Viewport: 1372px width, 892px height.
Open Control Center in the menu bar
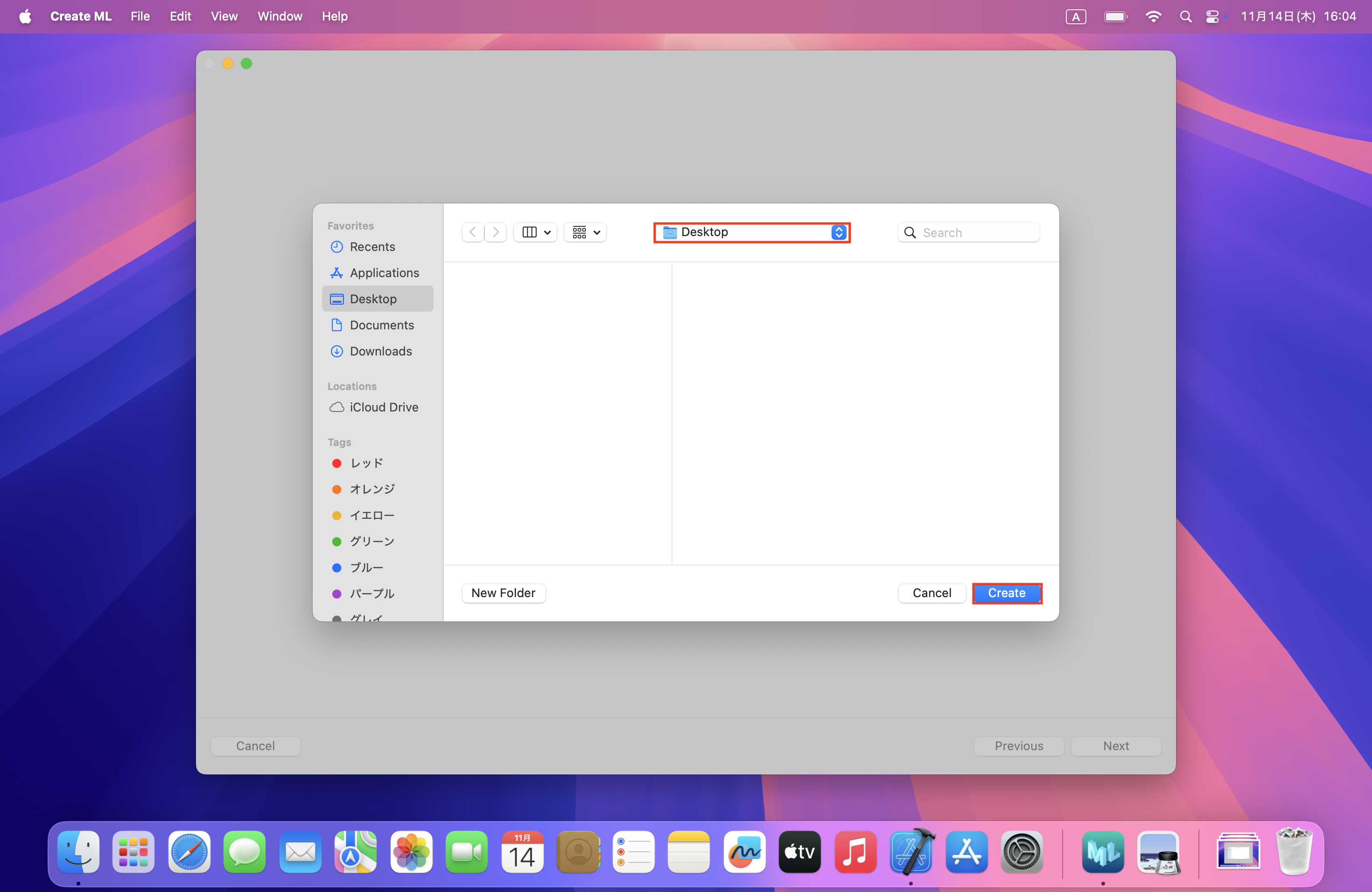[1212, 17]
